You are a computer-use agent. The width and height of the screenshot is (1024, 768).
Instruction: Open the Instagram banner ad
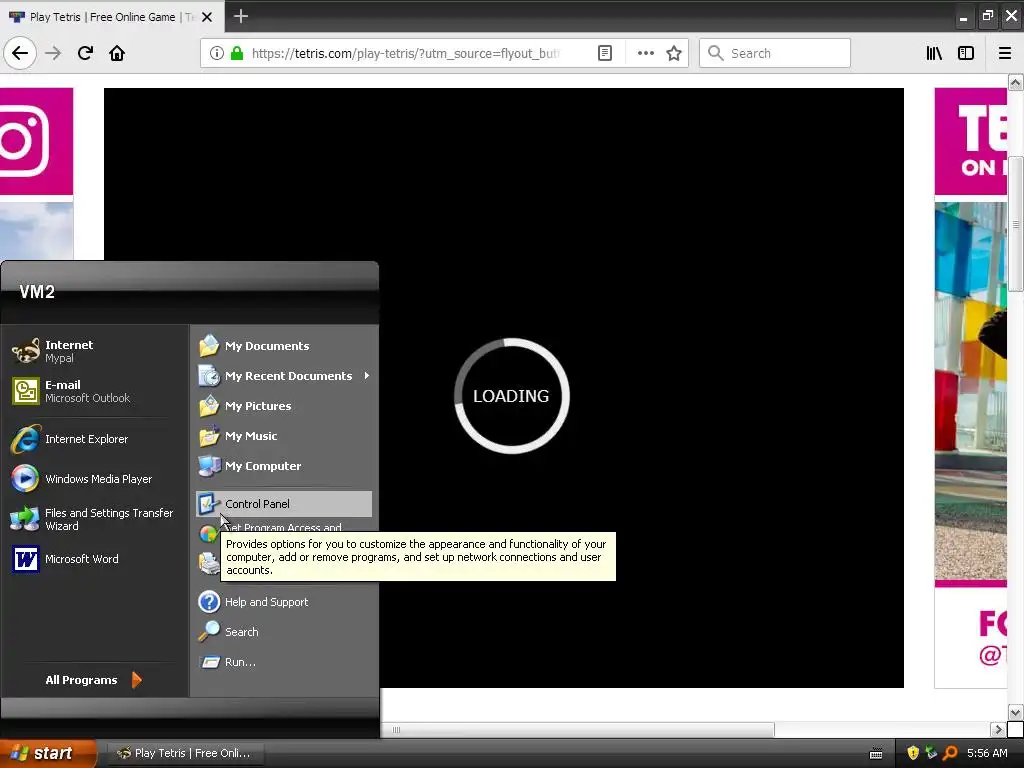37,142
